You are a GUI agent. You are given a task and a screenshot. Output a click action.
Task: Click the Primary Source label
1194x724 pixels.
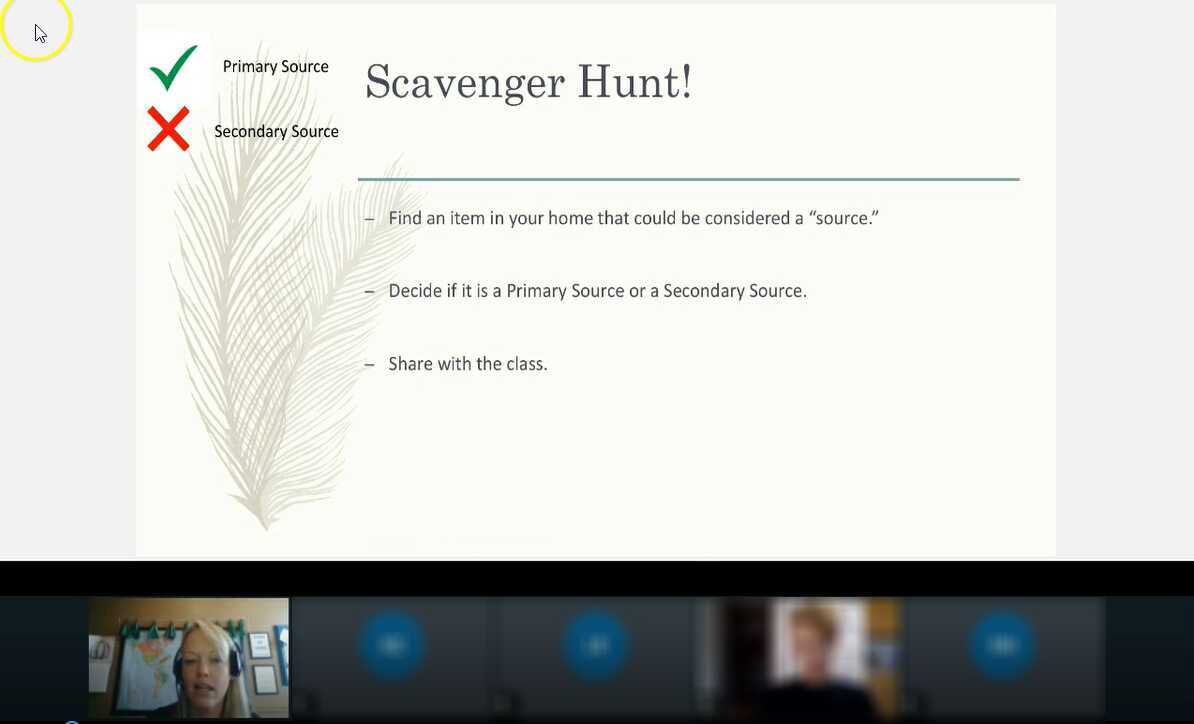[x=276, y=66]
